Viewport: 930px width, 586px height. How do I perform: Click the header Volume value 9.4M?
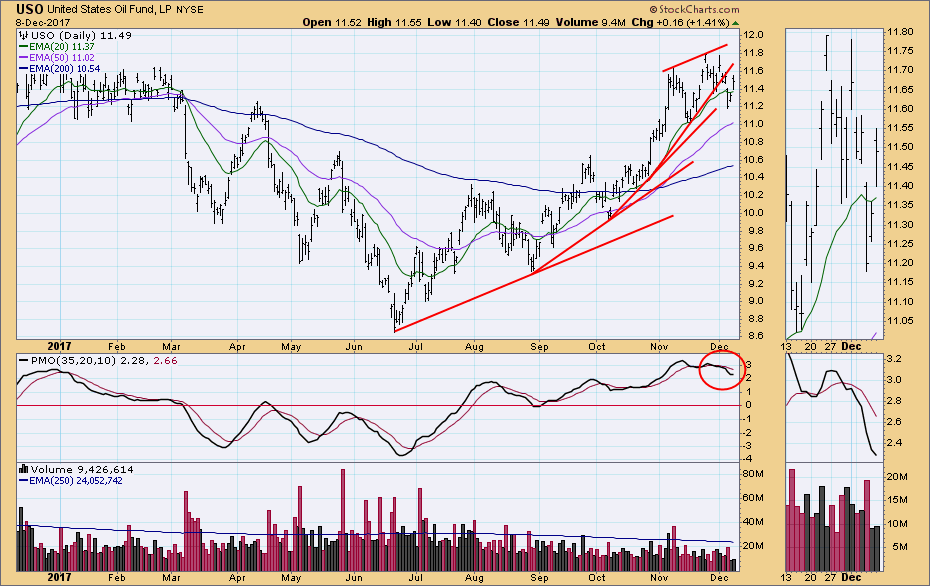[614, 23]
